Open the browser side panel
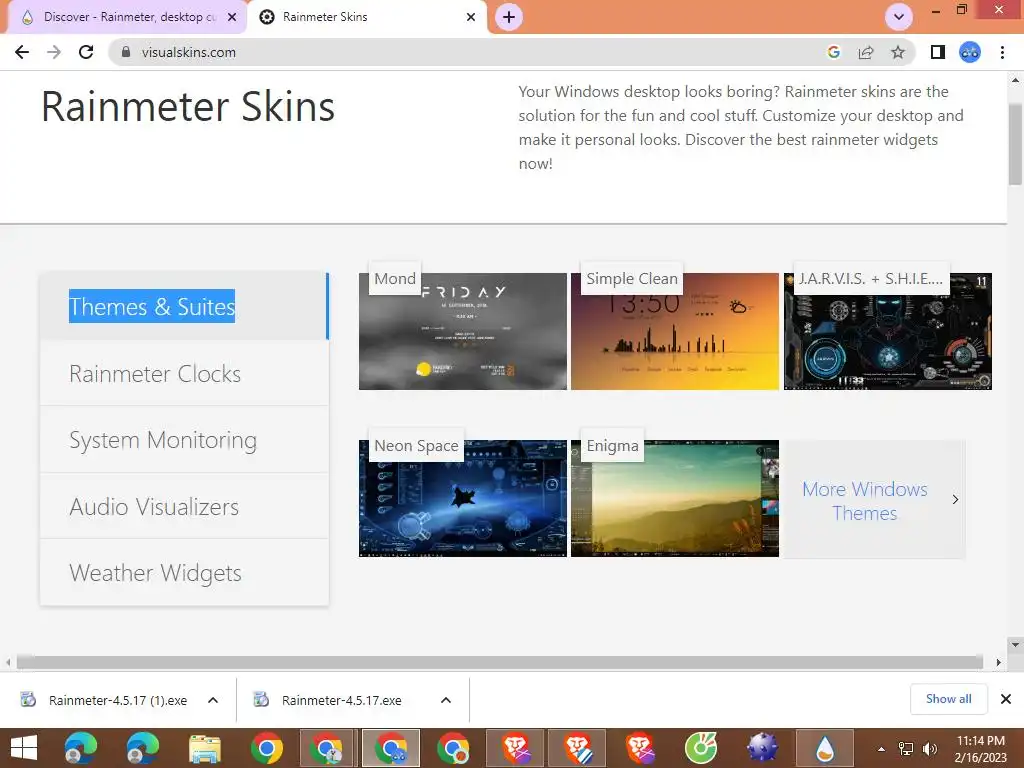 (x=938, y=52)
